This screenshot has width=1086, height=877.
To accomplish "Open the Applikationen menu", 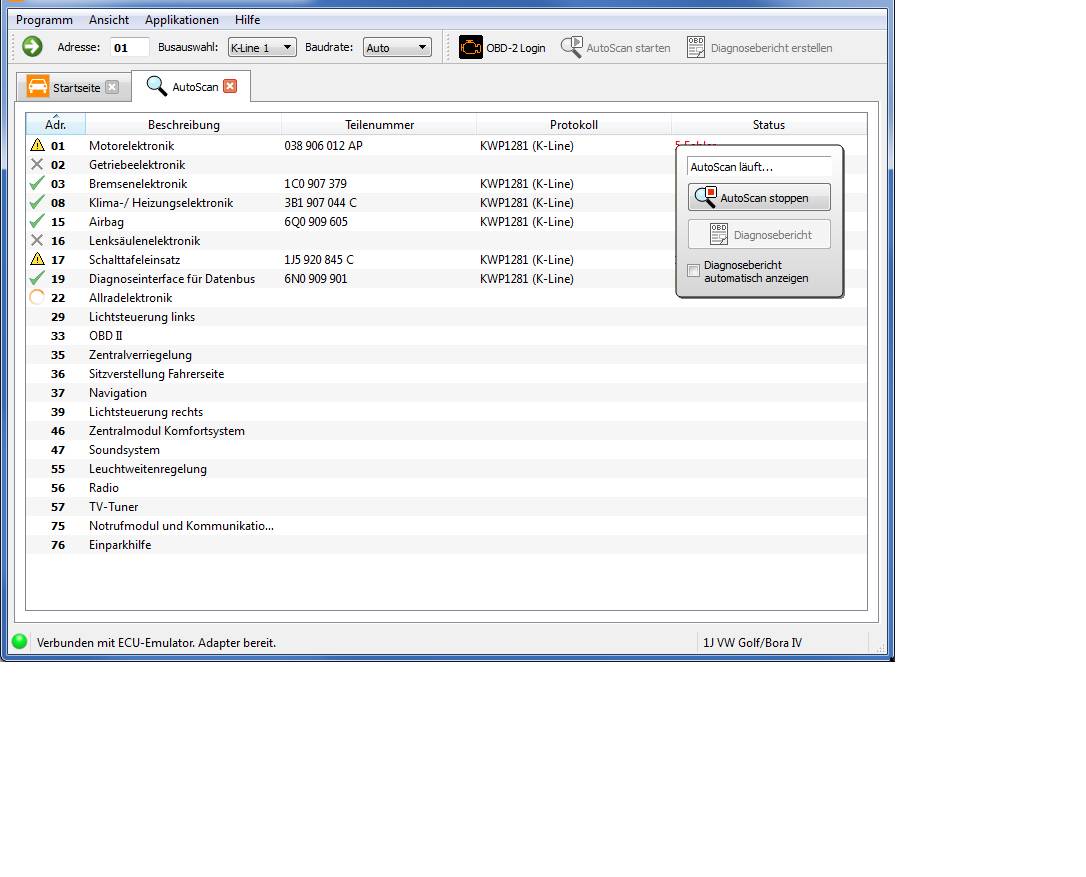I will click(x=181, y=20).
